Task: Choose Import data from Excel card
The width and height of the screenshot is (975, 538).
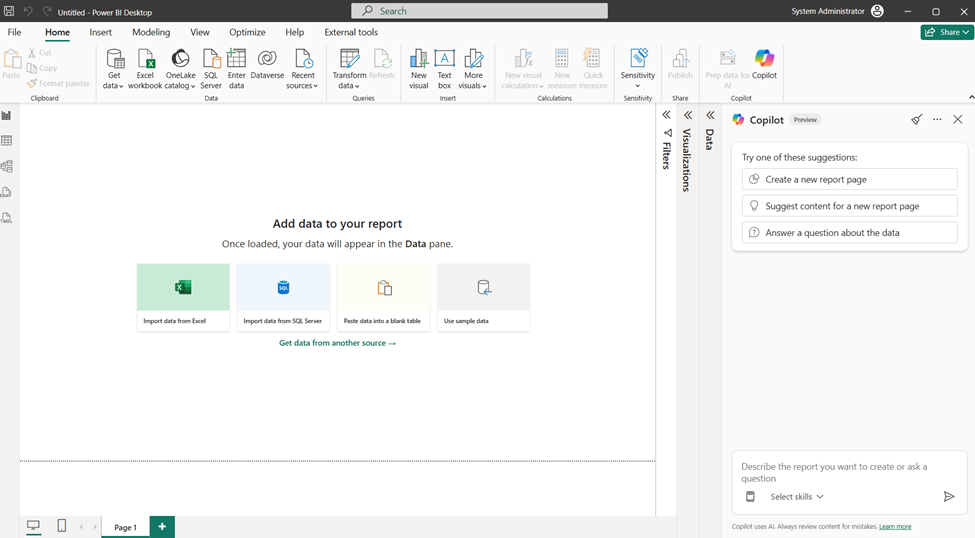Action: coord(183,297)
